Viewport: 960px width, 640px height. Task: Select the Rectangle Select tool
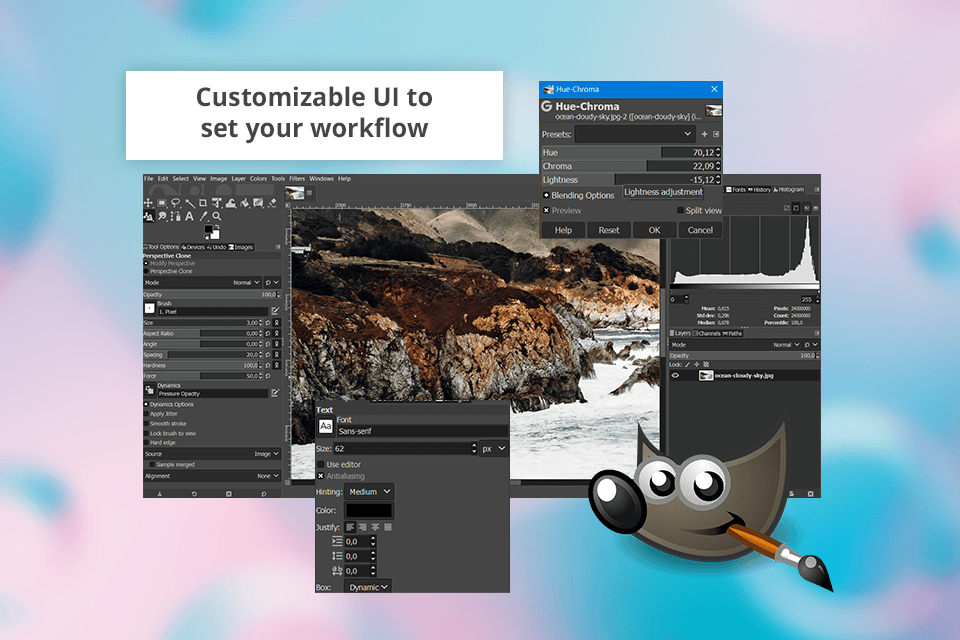[162, 203]
